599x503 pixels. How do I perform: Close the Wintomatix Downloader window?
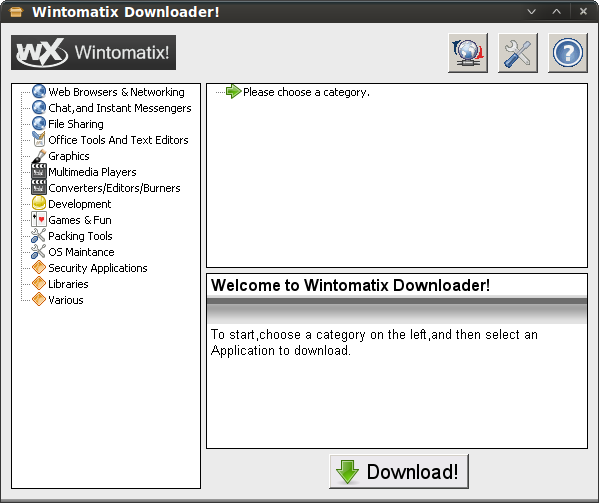(583, 11)
